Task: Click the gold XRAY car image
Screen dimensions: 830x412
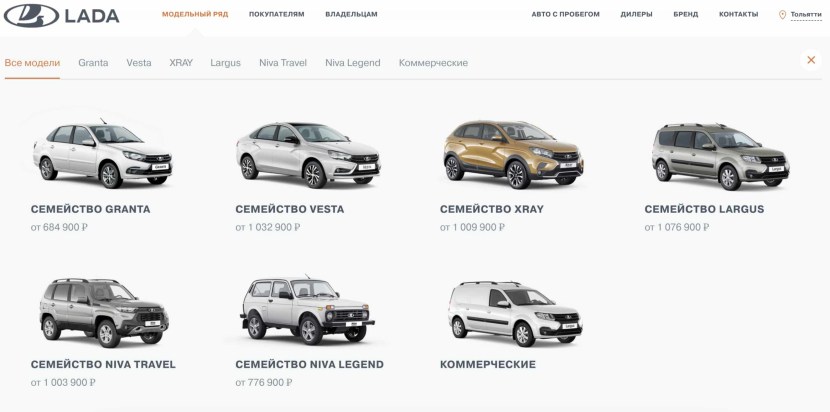Action: point(512,154)
